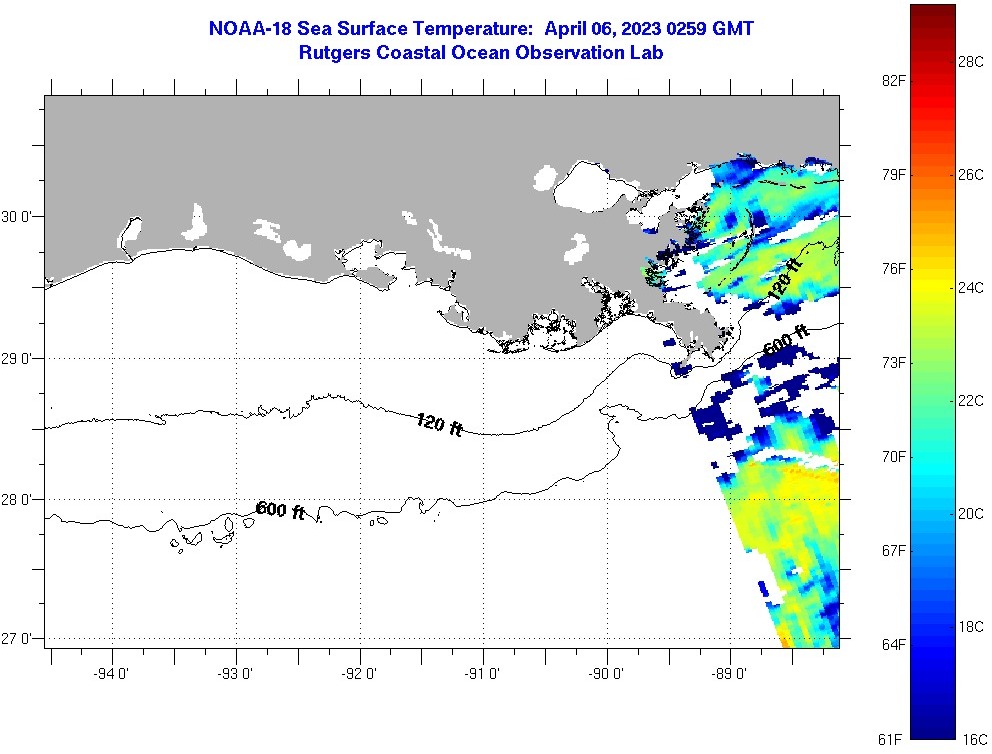Click the 82F label on the color scale
The image size is (992, 754).
894,80
